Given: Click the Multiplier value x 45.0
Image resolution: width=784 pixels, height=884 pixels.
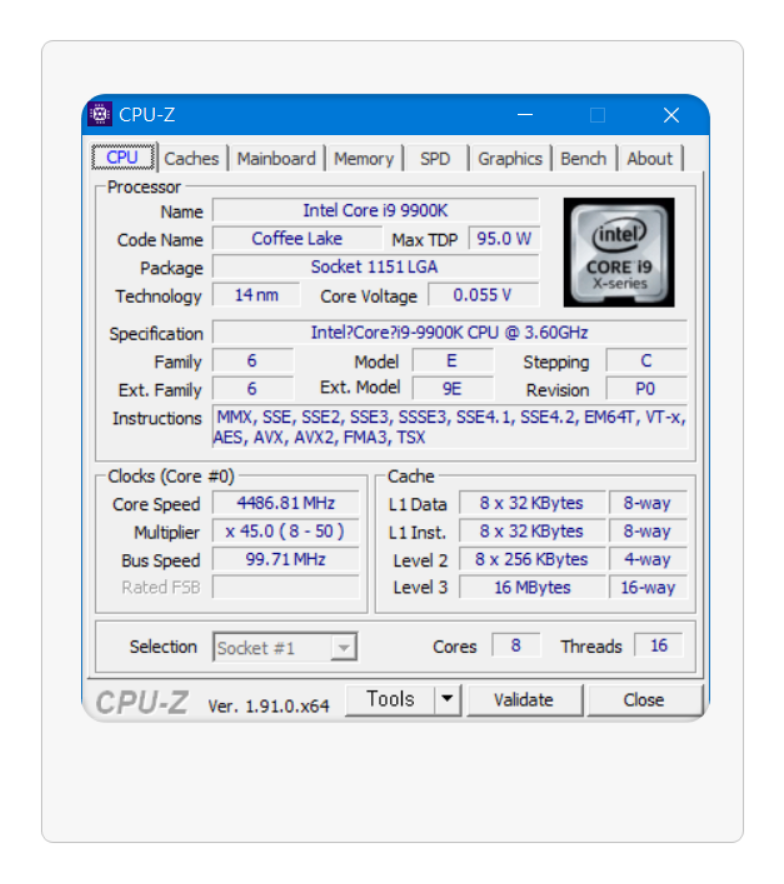Looking at the screenshot, I should tap(286, 531).
